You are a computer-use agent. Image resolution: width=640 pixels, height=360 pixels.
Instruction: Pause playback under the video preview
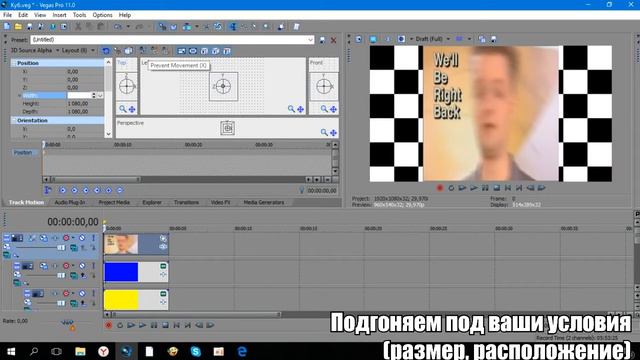pos(485,188)
